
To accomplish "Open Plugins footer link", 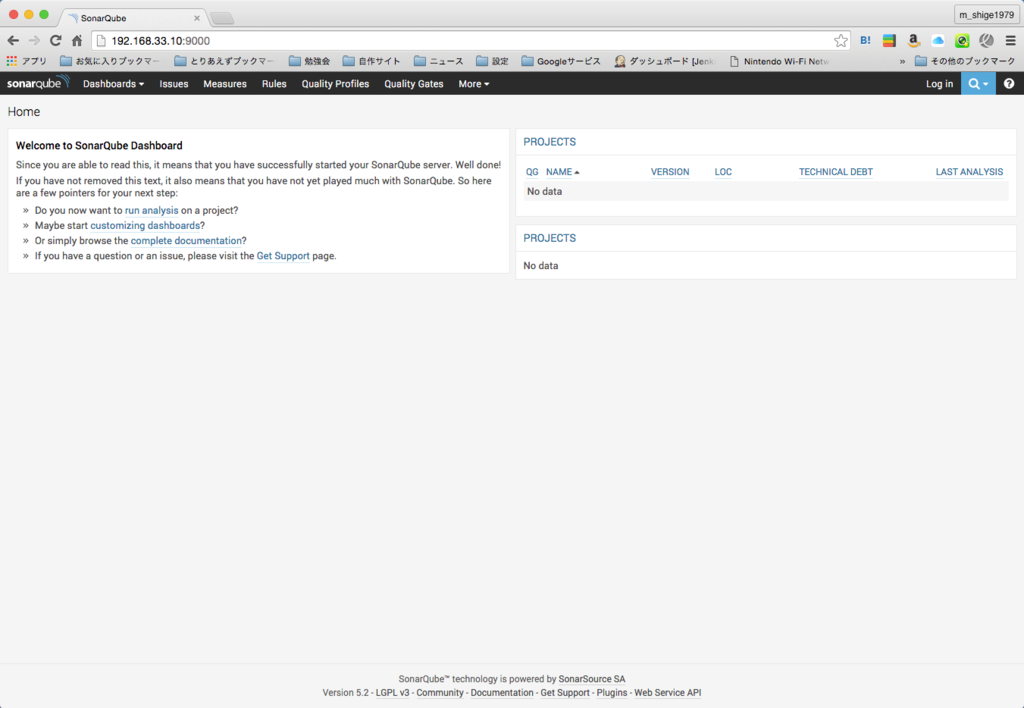I will pos(611,692).
